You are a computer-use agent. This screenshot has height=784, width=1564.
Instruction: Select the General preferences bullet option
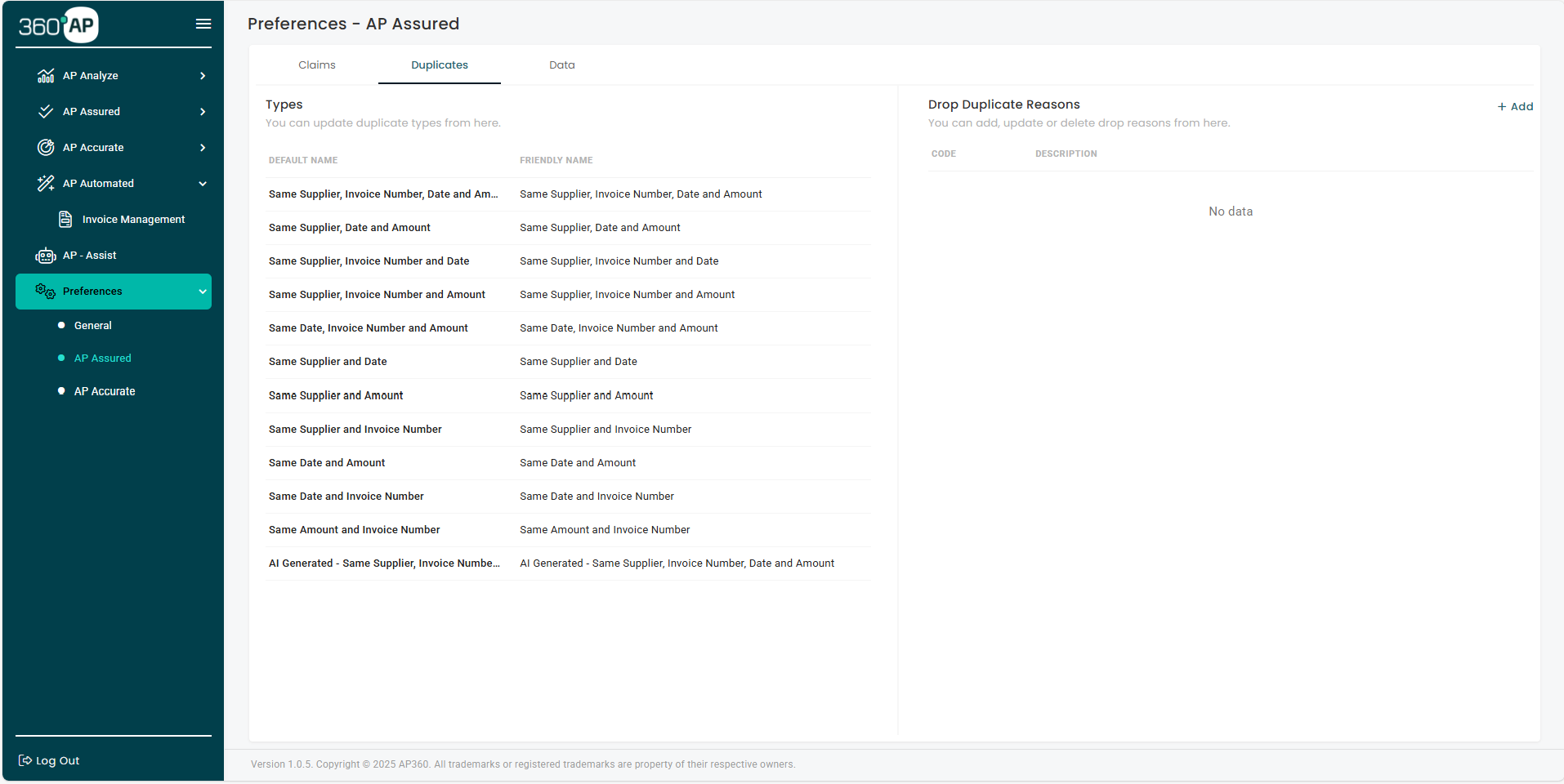coord(92,325)
